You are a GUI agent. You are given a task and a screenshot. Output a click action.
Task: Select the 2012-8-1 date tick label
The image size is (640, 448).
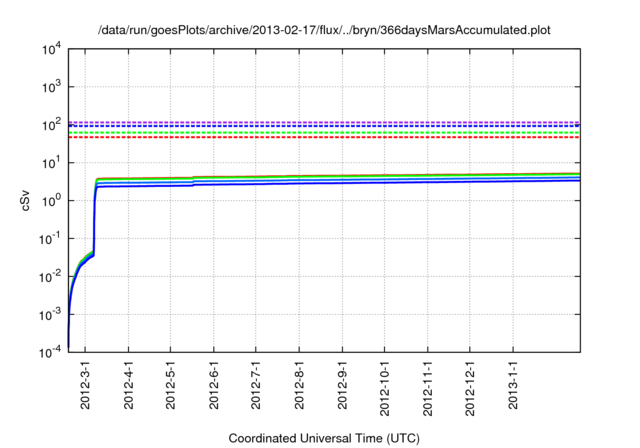[x=300, y=387]
